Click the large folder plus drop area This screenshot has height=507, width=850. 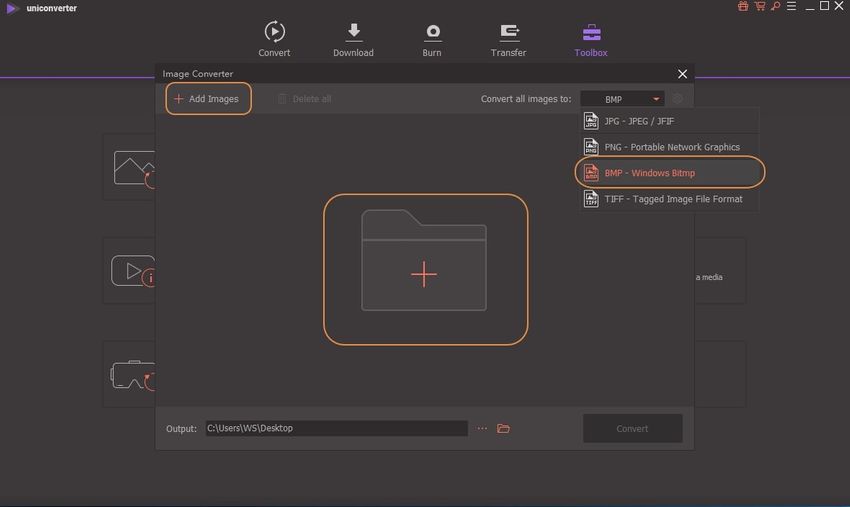coord(425,269)
